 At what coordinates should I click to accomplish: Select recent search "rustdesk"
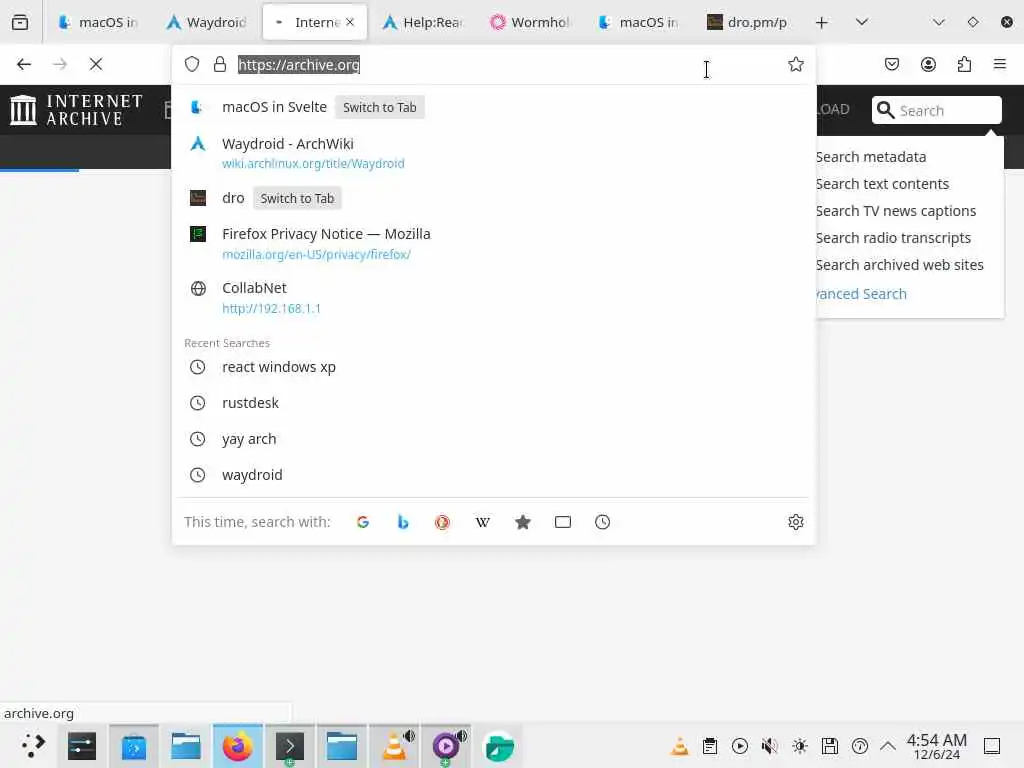494,403
